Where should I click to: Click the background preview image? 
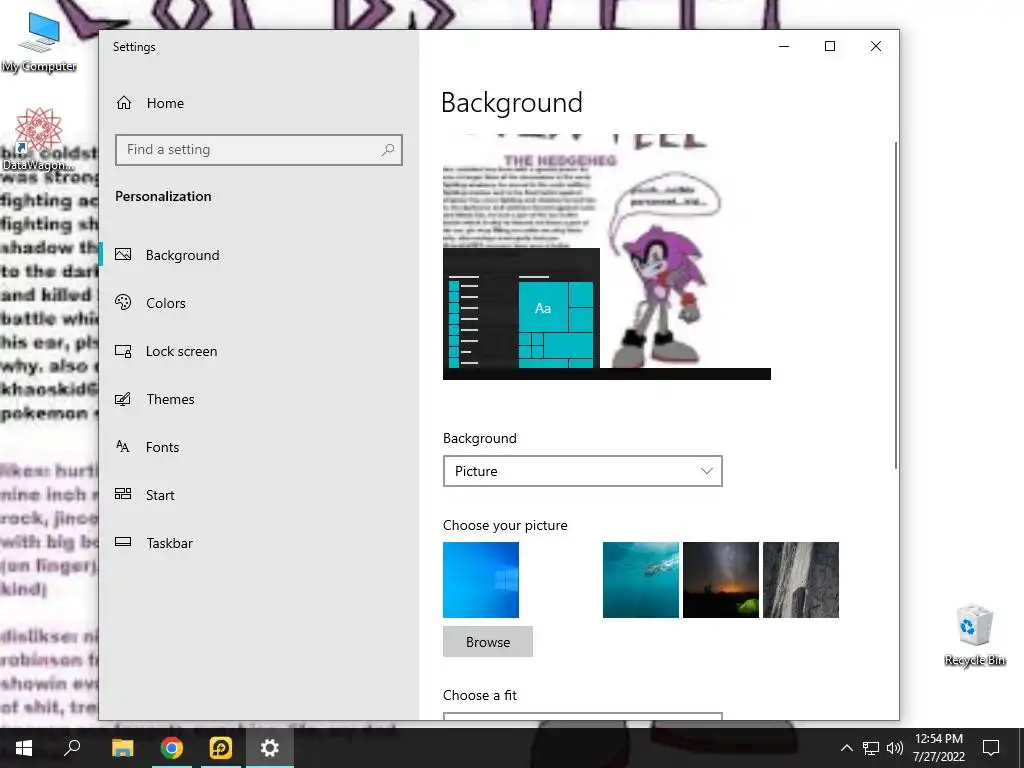607,257
